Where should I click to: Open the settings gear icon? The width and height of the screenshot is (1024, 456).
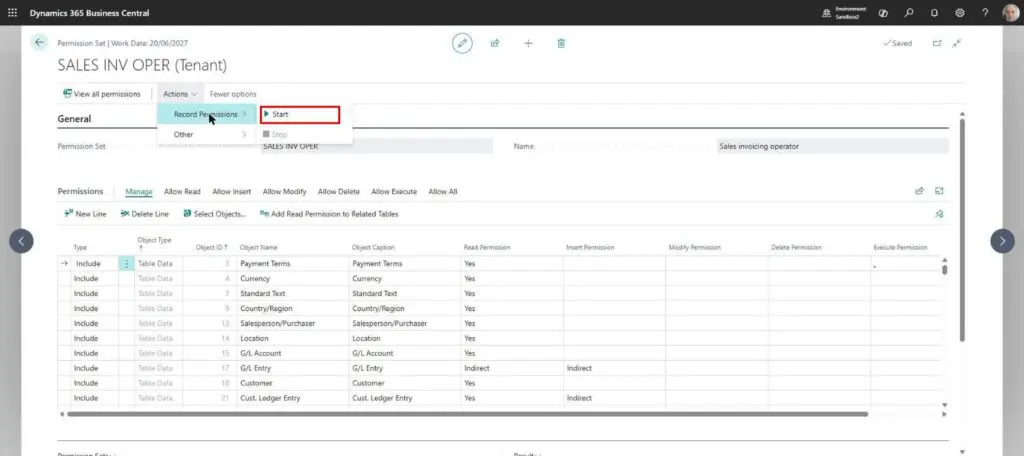tap(959, 12)
